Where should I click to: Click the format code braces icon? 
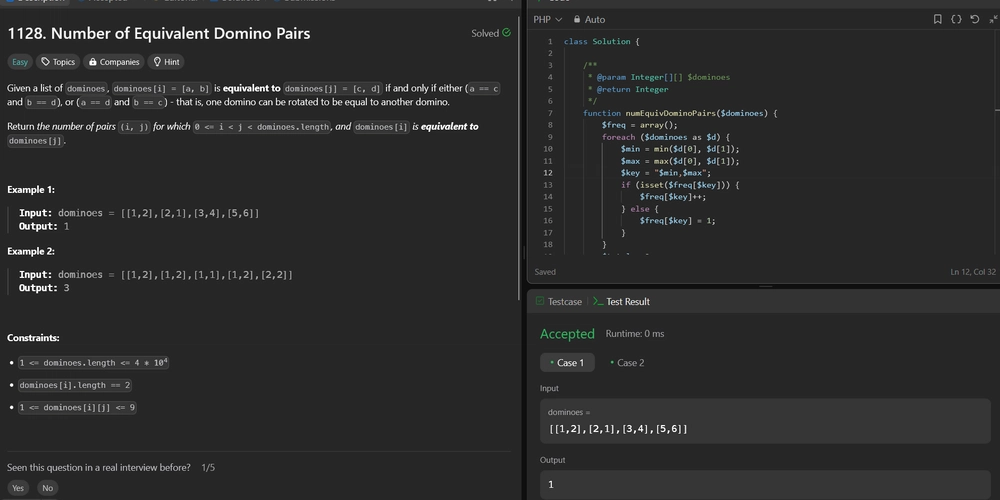click(x=956, y=19)
